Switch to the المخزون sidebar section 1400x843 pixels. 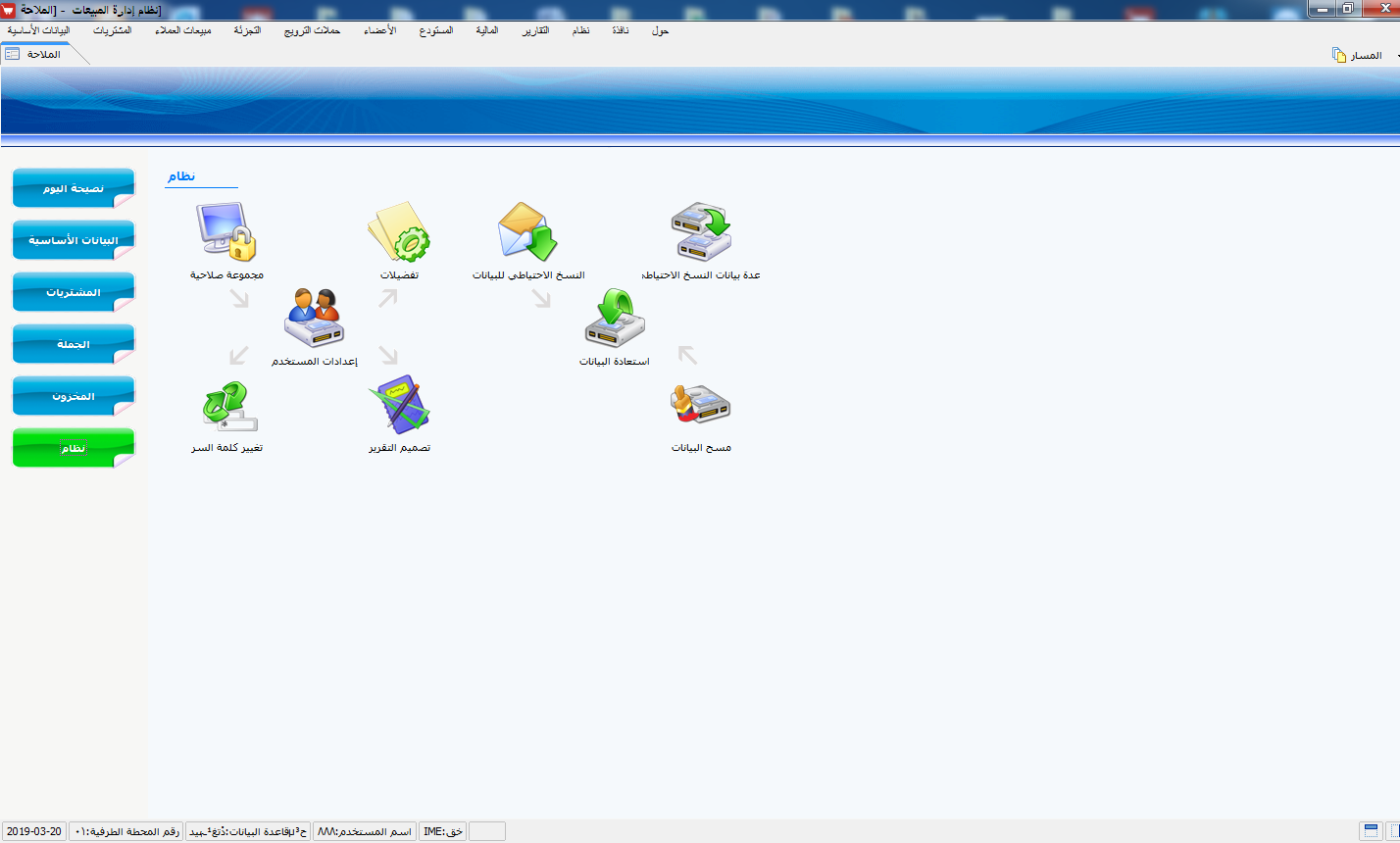pos(73,396)
